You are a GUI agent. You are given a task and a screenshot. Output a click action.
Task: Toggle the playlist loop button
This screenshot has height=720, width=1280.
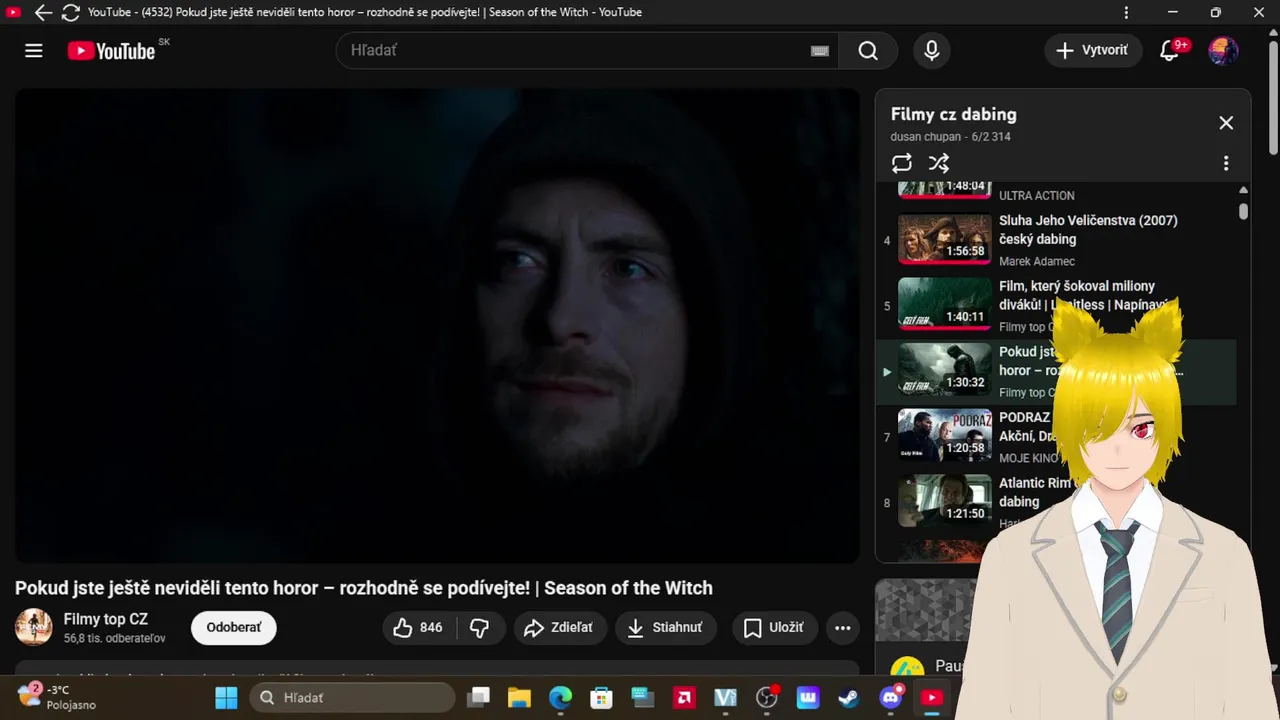pos(902,163)
